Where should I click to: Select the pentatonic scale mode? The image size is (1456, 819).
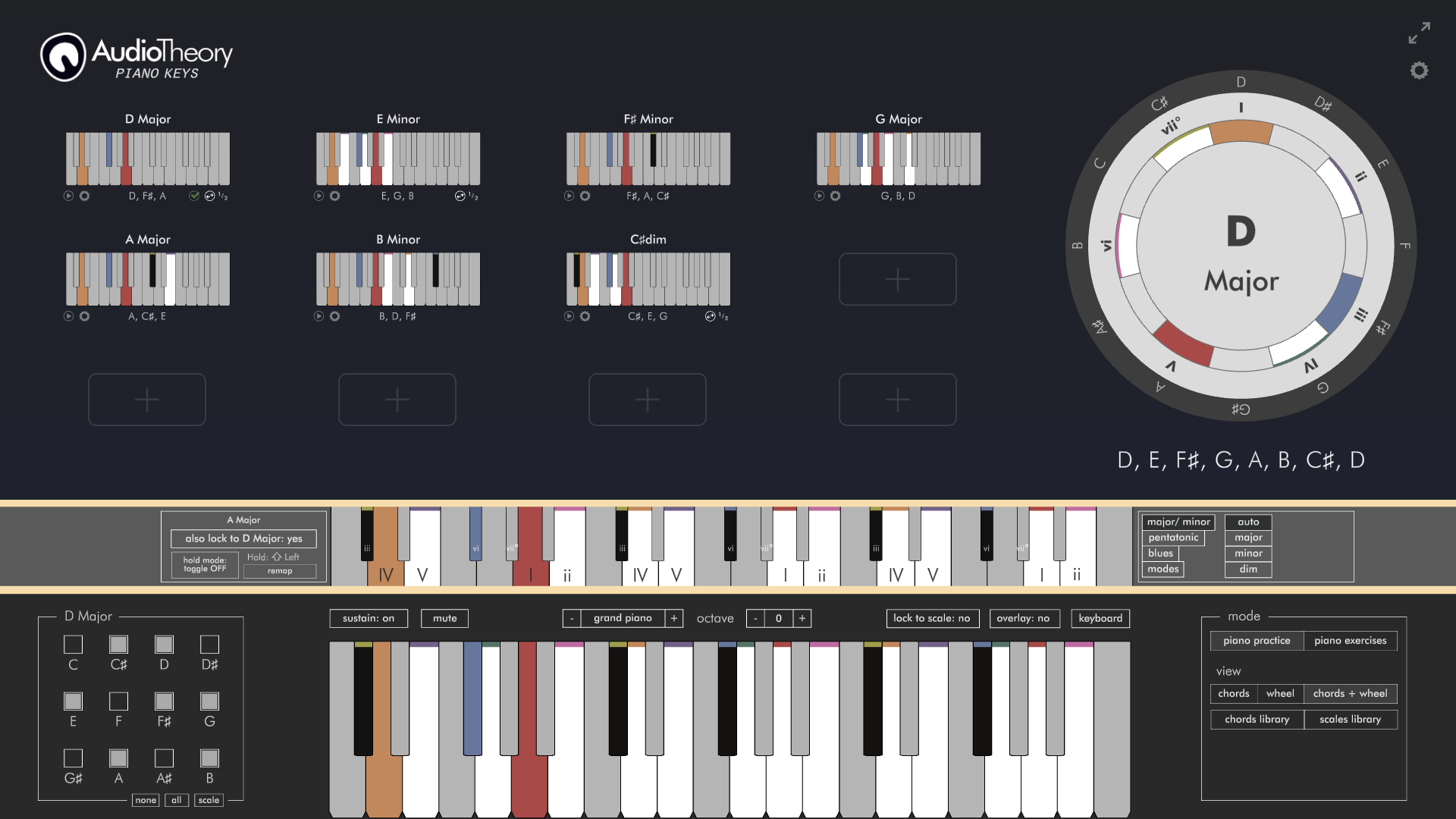pos(1170,536)
